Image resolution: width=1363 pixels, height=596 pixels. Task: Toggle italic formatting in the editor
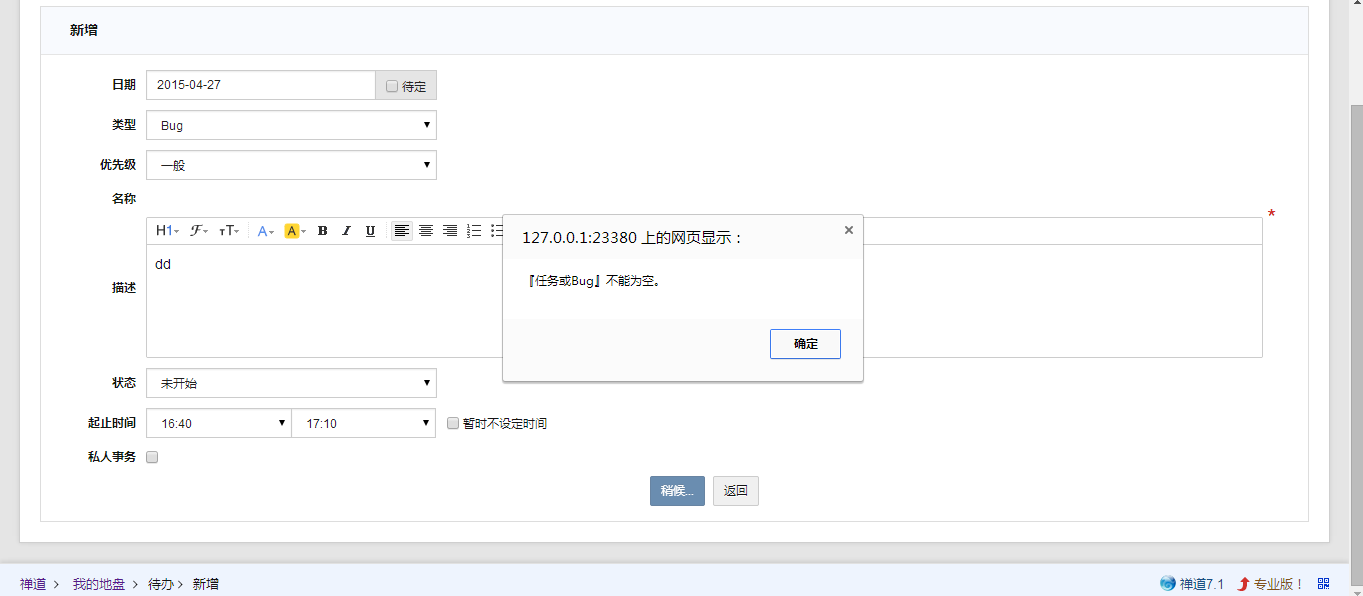346,231
